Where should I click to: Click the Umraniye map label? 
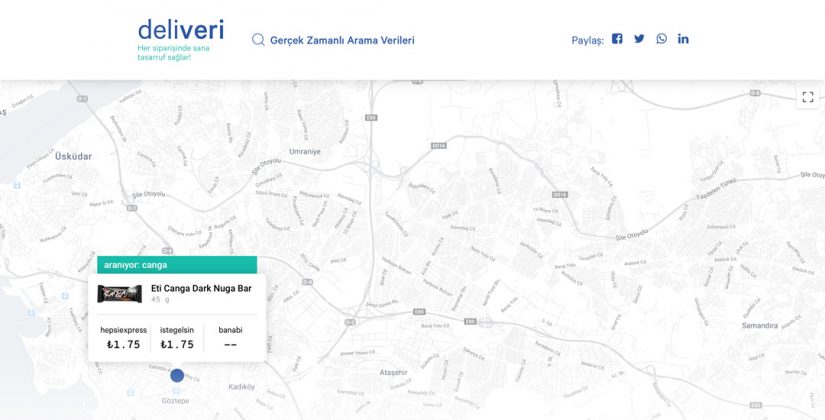click(x=305, y=152)
